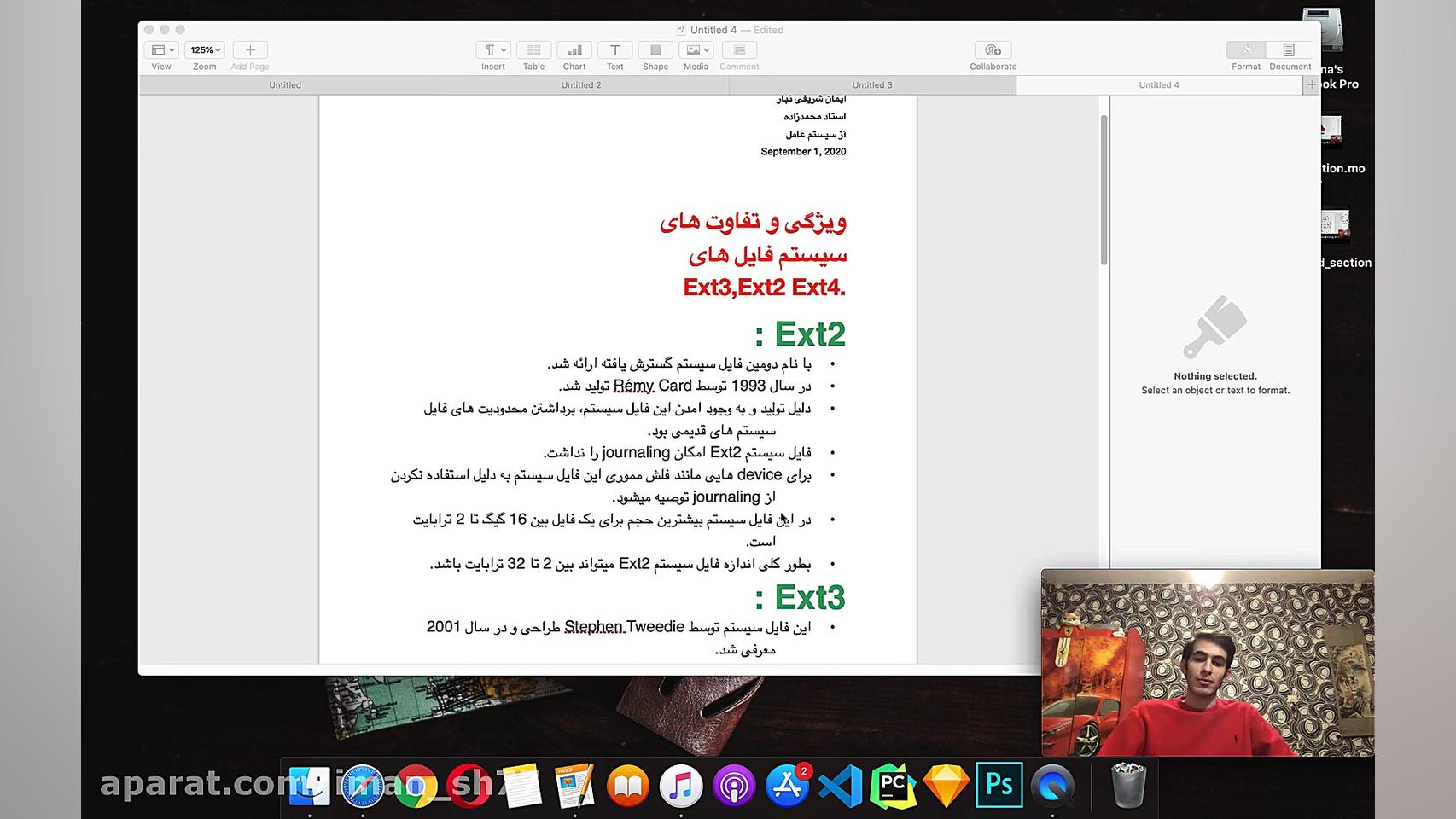Select the Untitled 4 tab
This screenshot has height=819, width=1456.
pyautogui.click(x=1159, y=85)
